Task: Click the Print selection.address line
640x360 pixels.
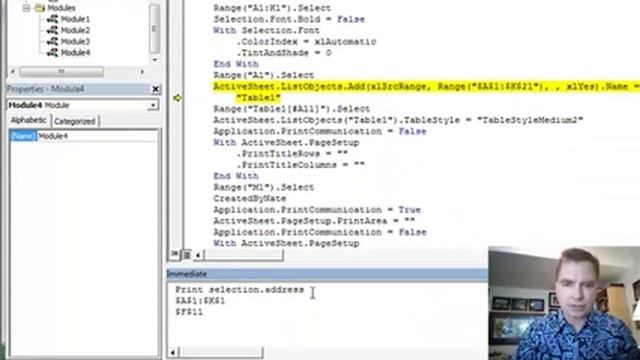Action: [240, 290]
